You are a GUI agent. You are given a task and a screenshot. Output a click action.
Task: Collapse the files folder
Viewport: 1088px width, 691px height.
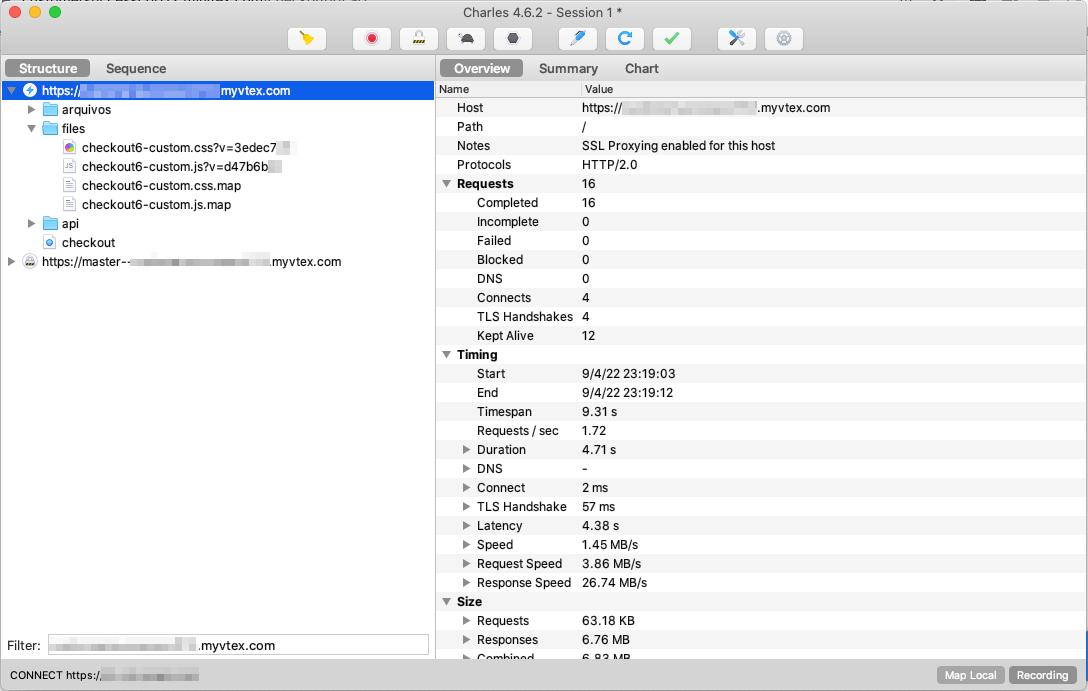(31, 128)
